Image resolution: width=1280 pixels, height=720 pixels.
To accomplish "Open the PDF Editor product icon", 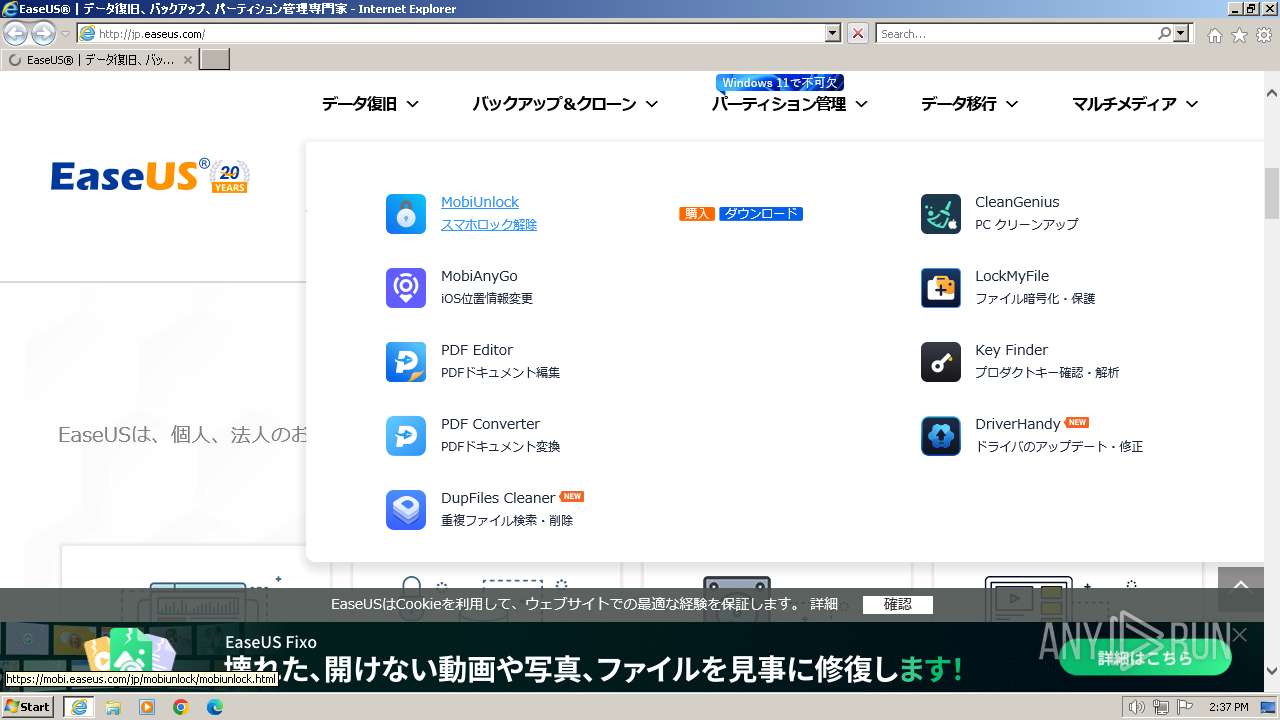I will point(406,362).
